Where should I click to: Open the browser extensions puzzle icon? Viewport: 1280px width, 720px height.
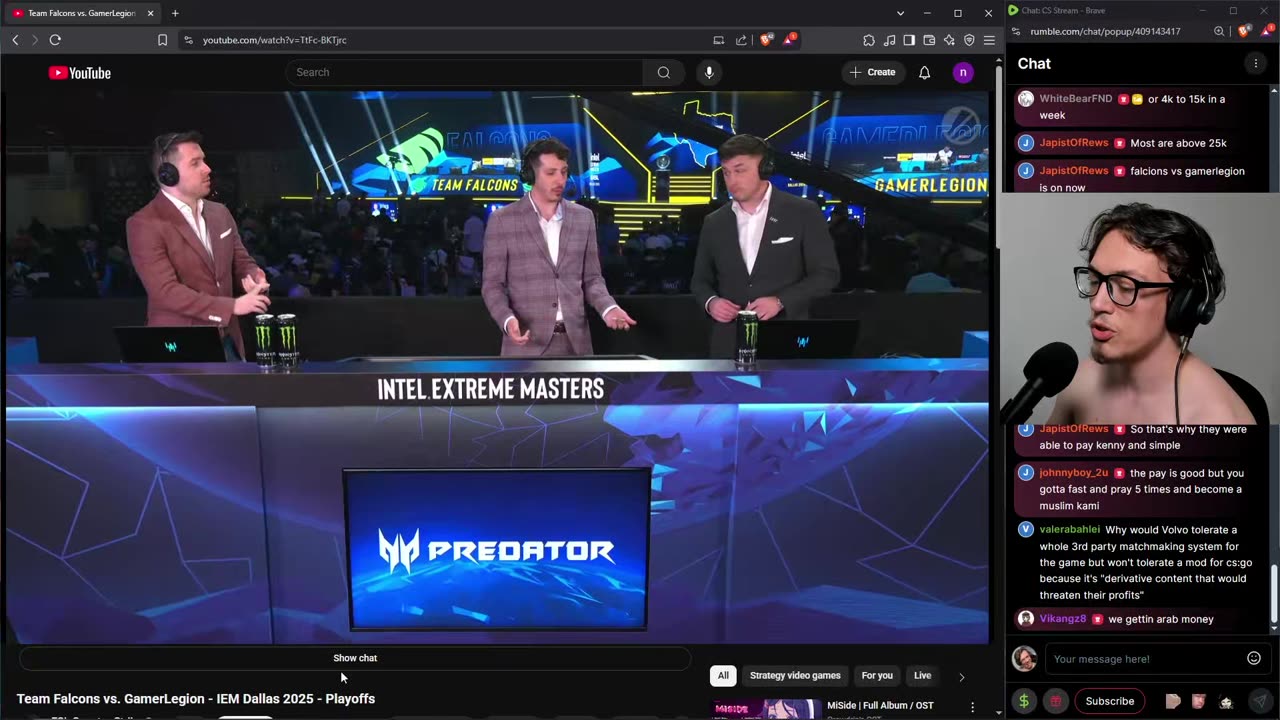[869, 40]
